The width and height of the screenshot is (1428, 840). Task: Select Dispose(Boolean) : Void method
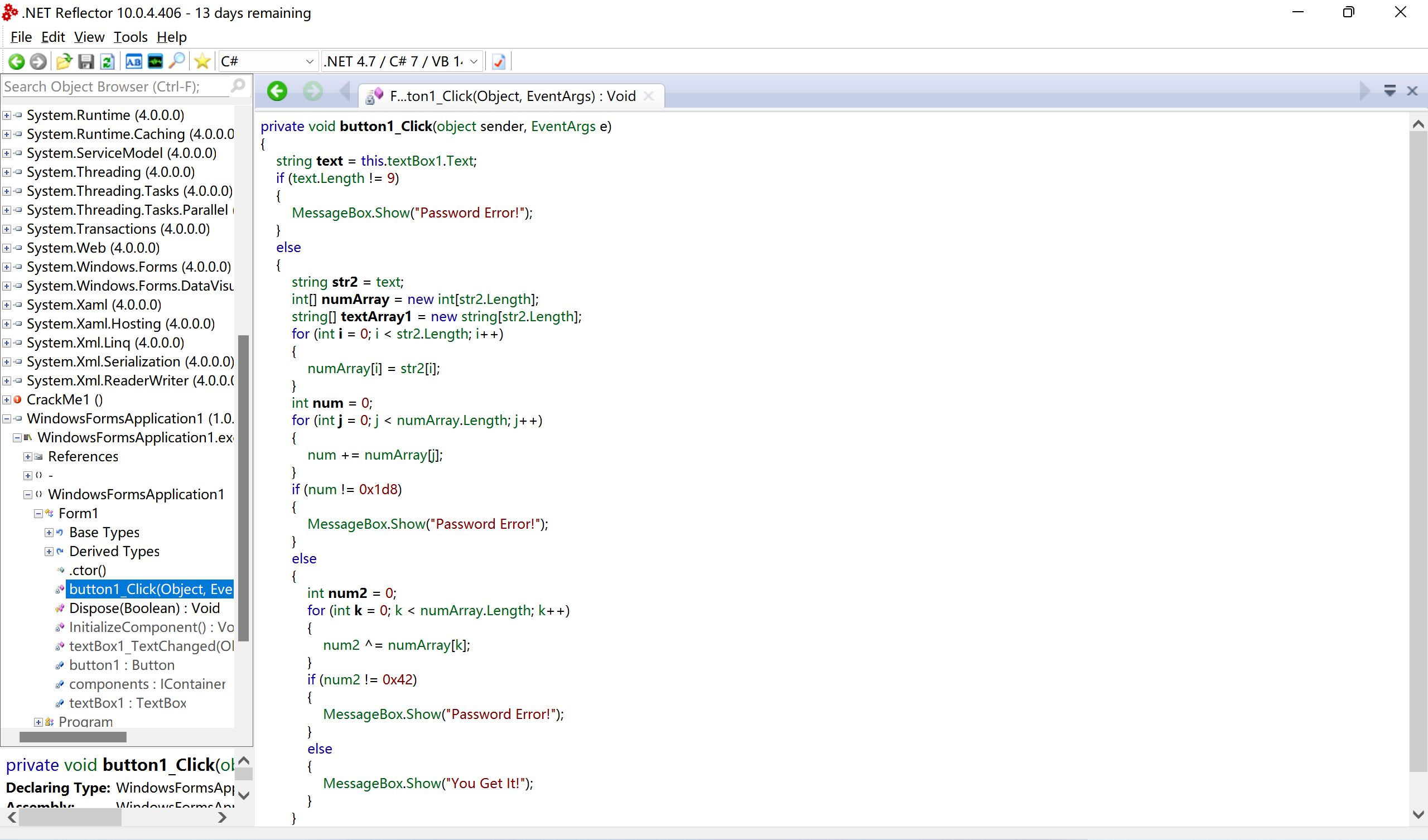144,608
